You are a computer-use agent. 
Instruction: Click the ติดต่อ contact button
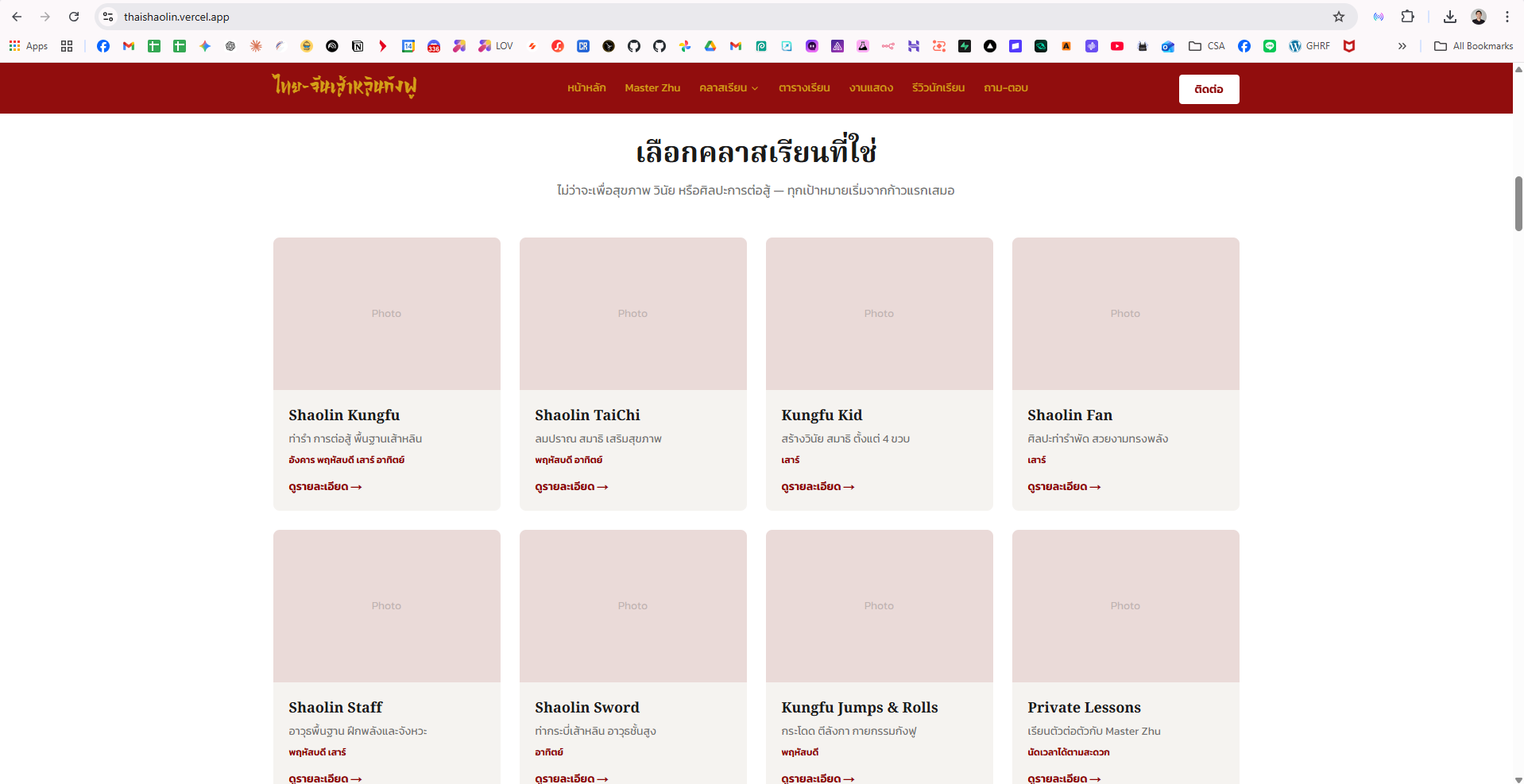click(1209, 89)
